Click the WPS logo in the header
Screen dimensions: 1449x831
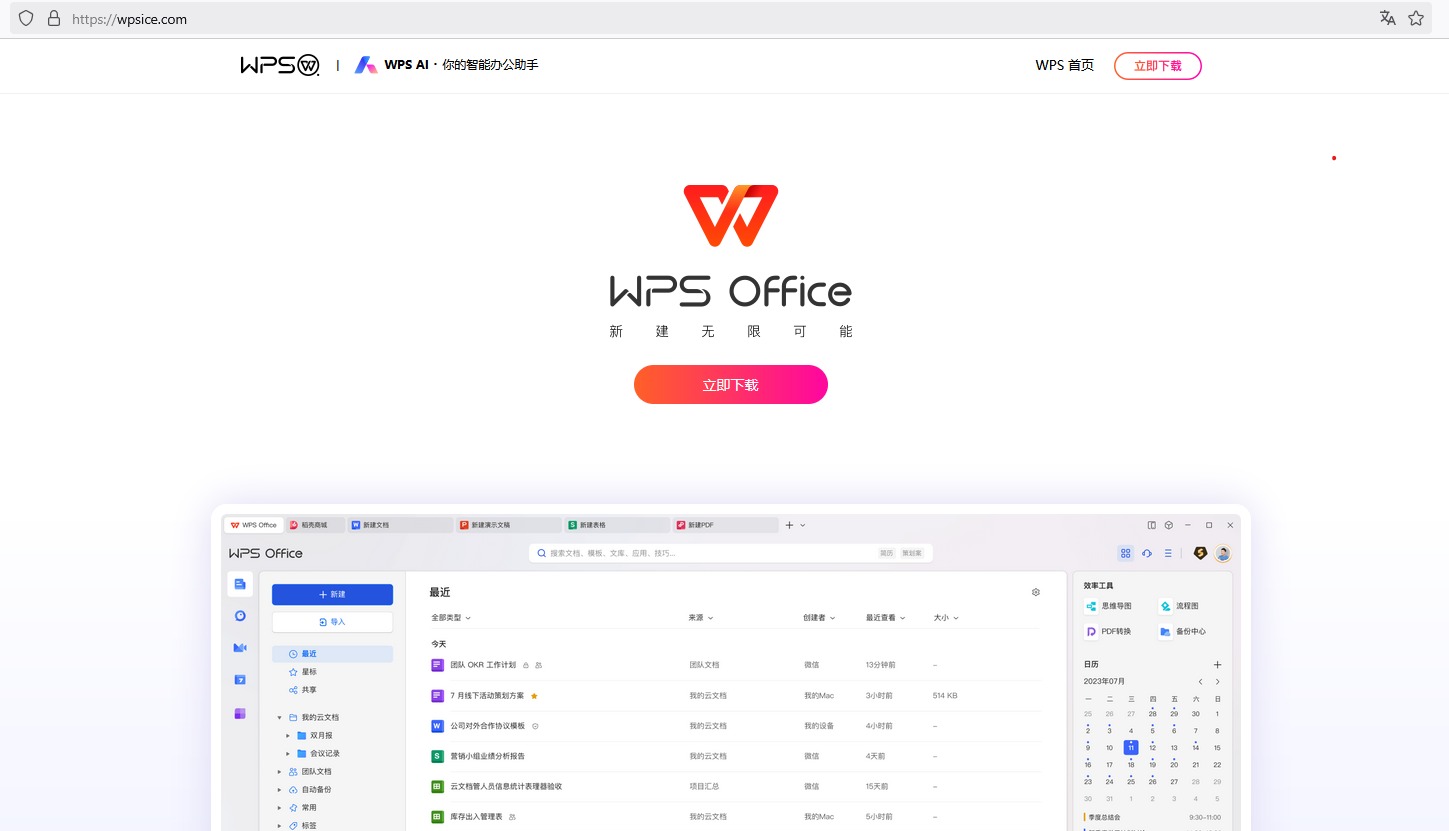point(279,65)
